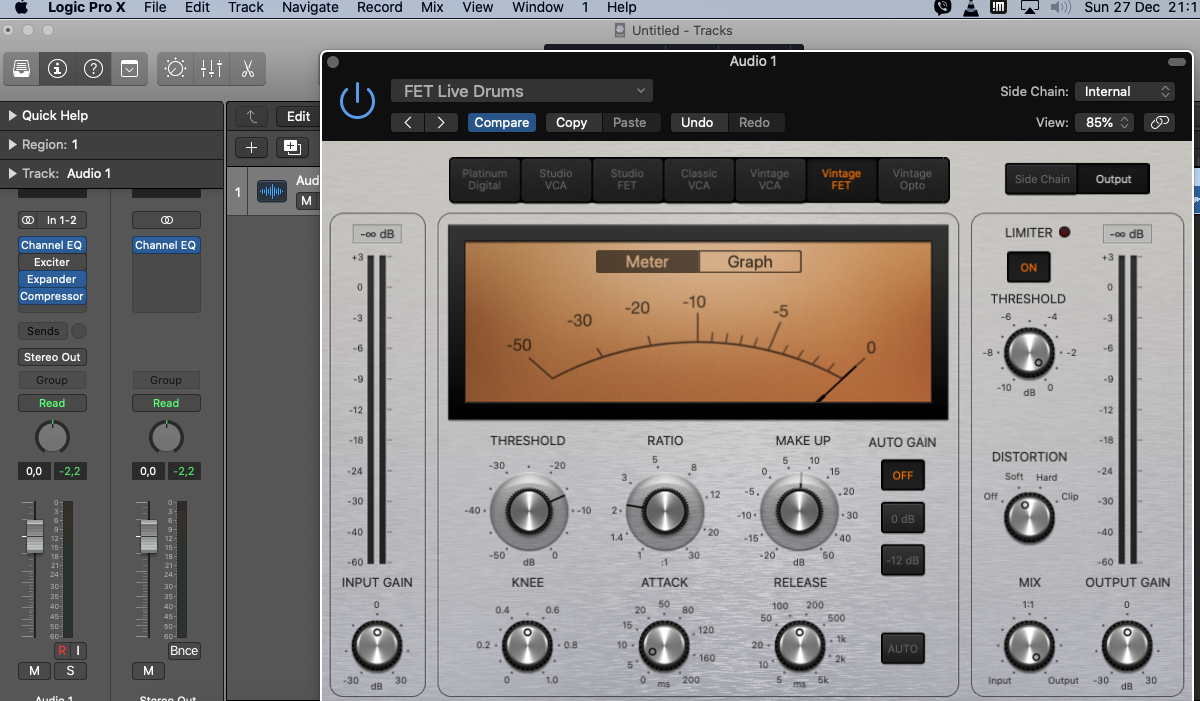Click the Stereo Out channel stereo format icon

click(x=167, y=220)
